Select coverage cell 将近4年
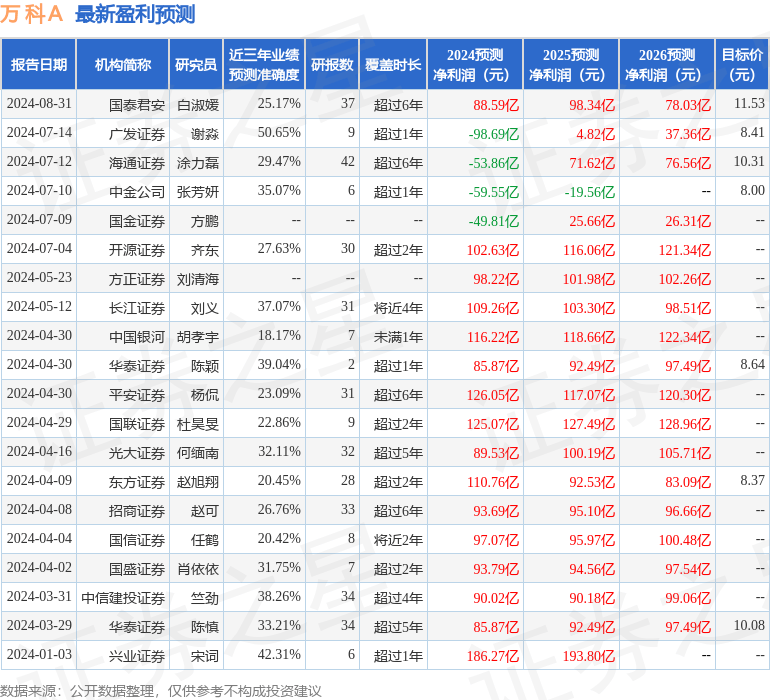This screenshot has width=770, height=700. (x=398, y=308)
